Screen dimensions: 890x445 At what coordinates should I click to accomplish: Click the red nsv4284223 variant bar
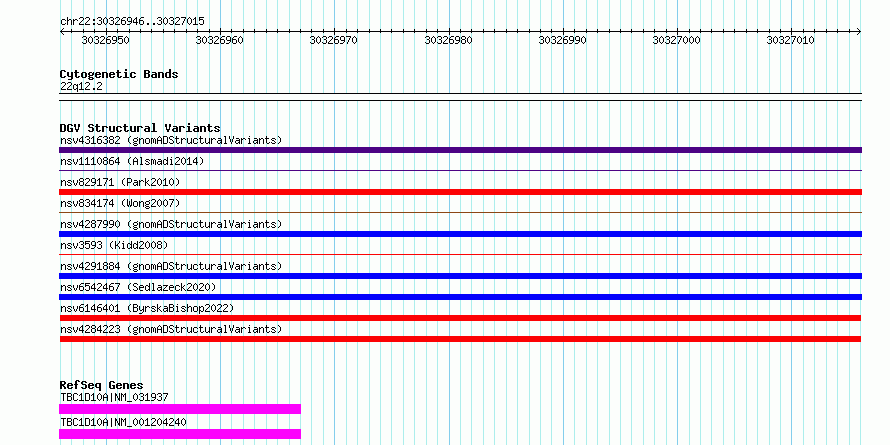pyautogui.click(x=460, y=339)
